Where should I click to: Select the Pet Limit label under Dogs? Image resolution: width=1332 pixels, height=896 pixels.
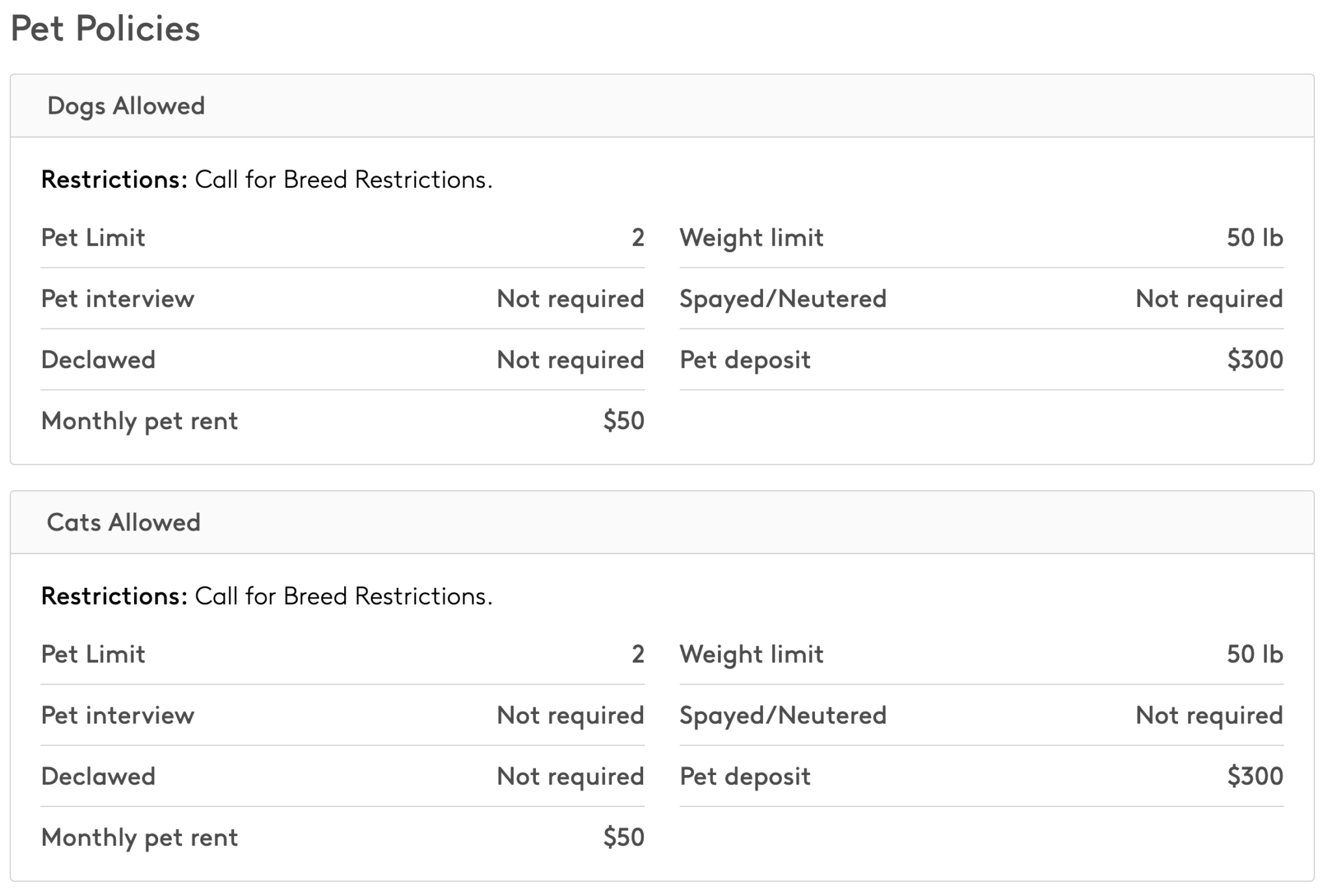[93, 237]
